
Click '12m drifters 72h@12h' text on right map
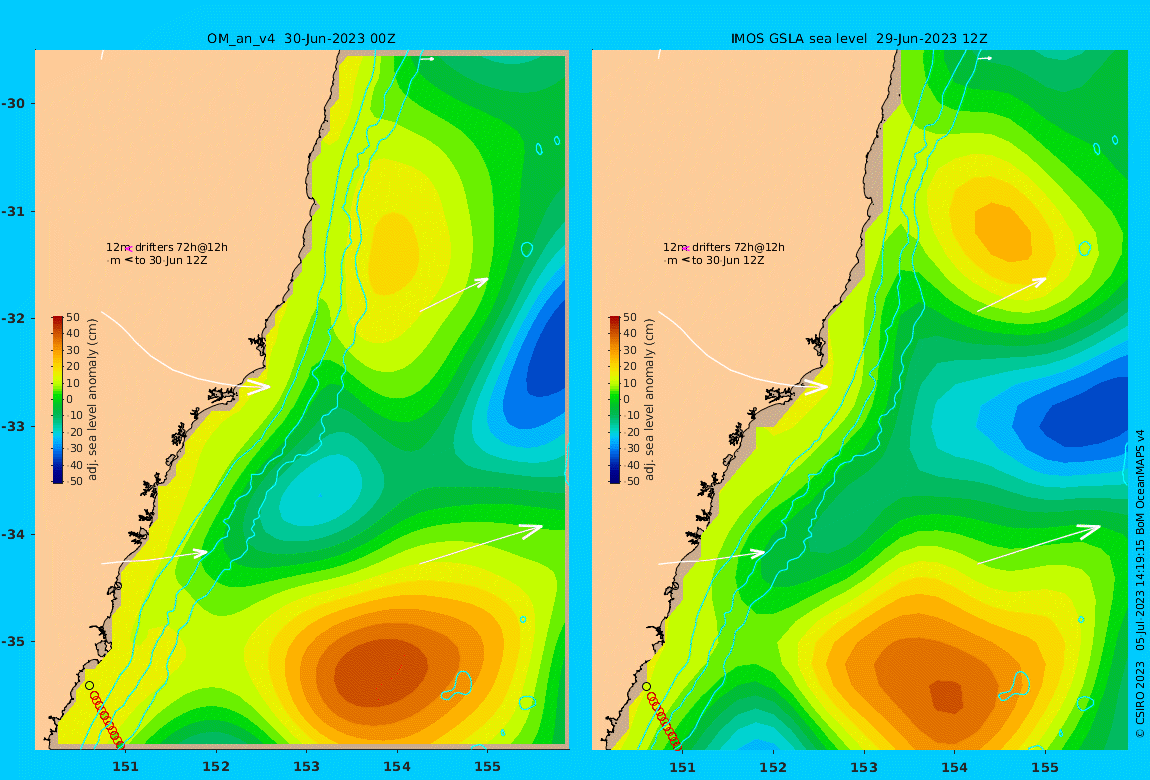click(x=724, y=248)
